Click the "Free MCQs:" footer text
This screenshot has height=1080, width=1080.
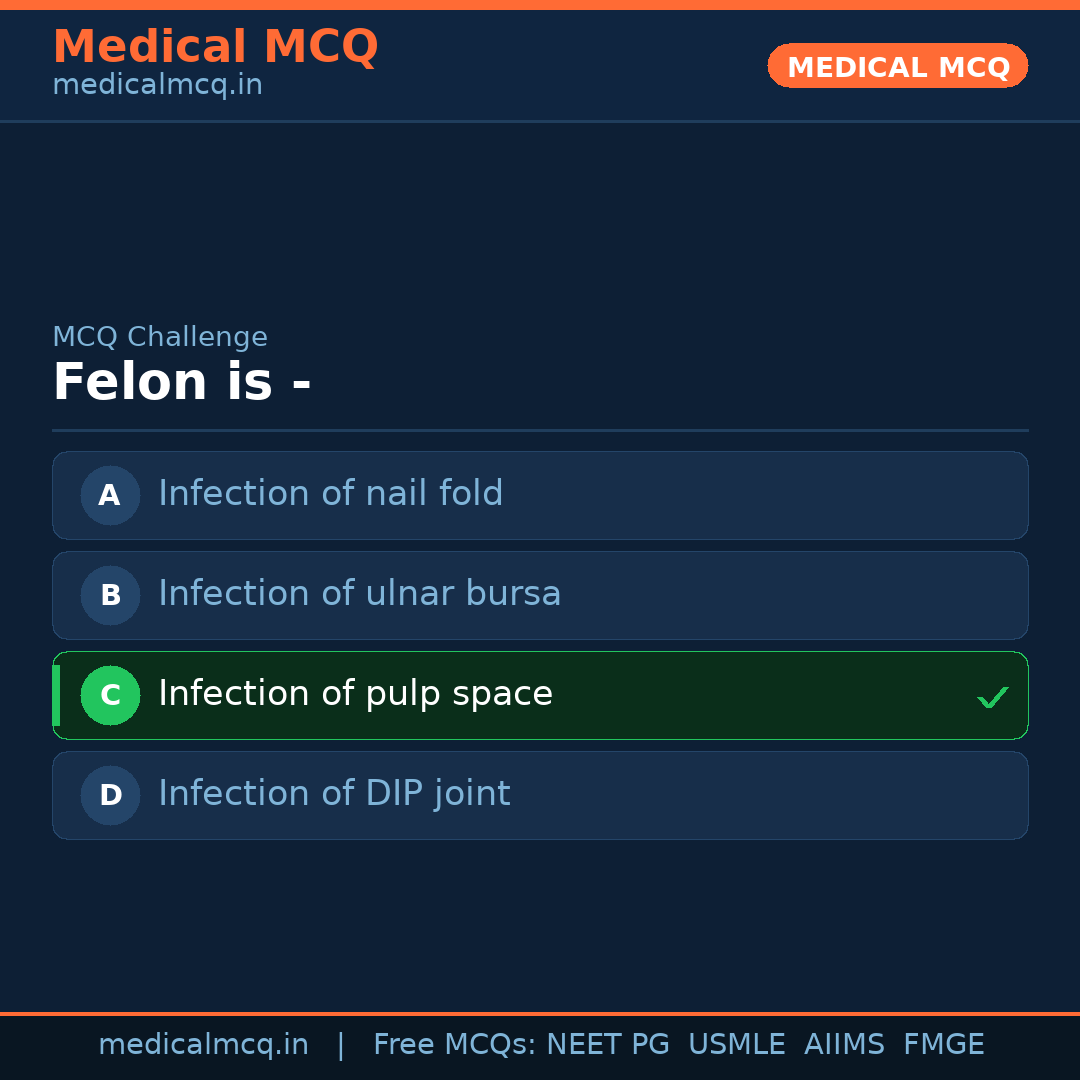point(455,1045)
